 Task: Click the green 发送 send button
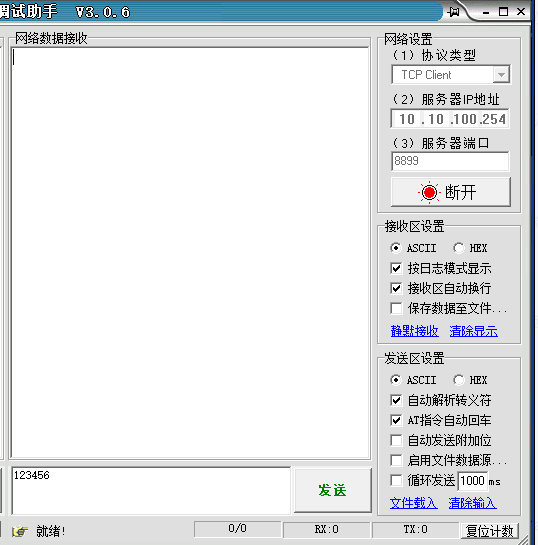(333, 490)
